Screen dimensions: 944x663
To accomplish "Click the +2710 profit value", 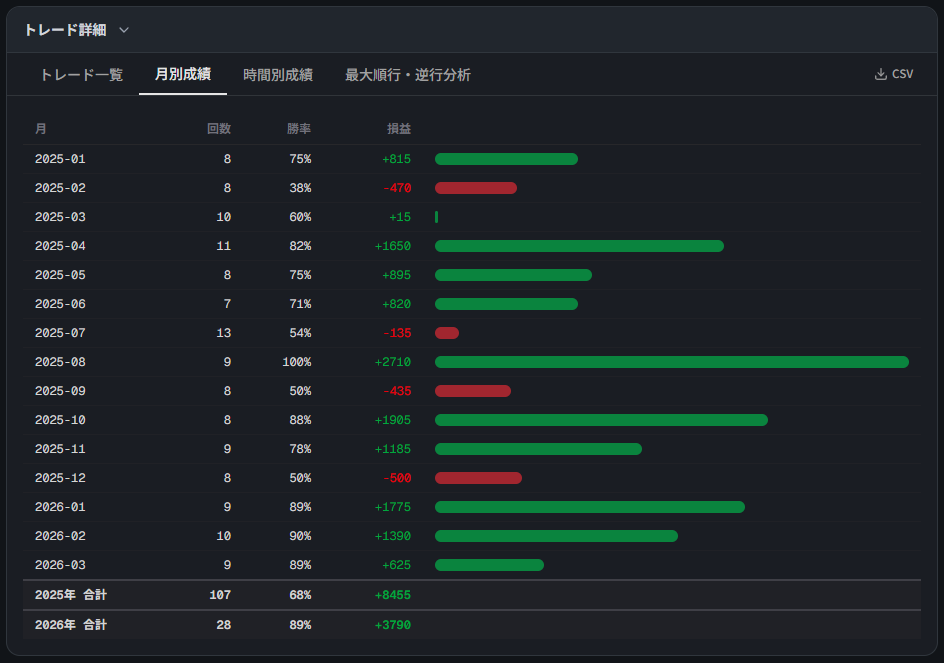I will click(x=393, y=362).
